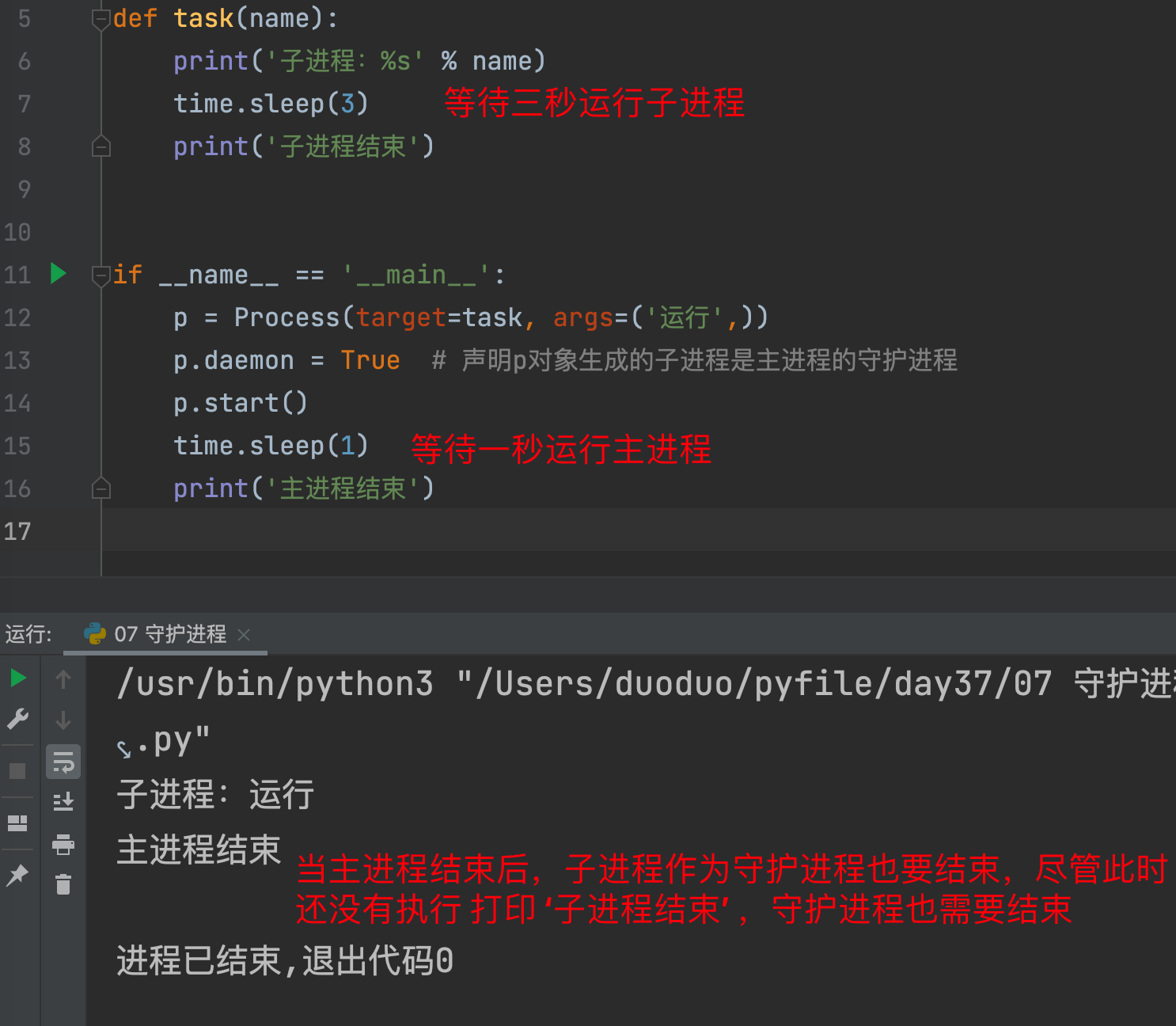Click 'Process(target=task' call in line 12
Image resolution: width=1176 pixels, height=1026 pixels.
(x=378, y=317)
